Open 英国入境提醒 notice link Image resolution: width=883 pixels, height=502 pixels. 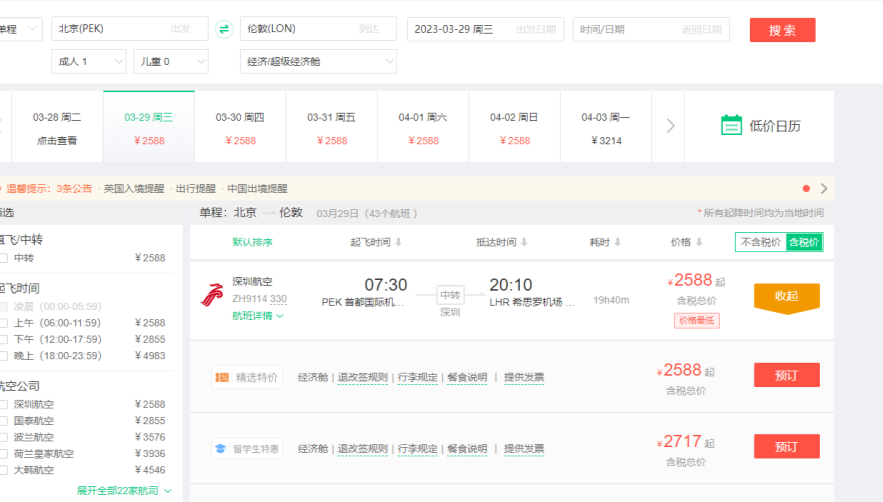click(x=133, y=189)
